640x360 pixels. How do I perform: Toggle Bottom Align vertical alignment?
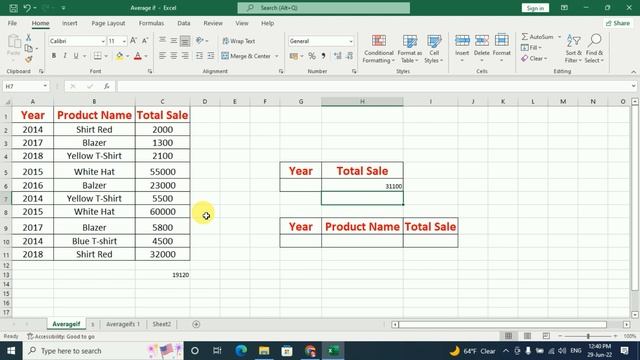[x=185, y=40]
